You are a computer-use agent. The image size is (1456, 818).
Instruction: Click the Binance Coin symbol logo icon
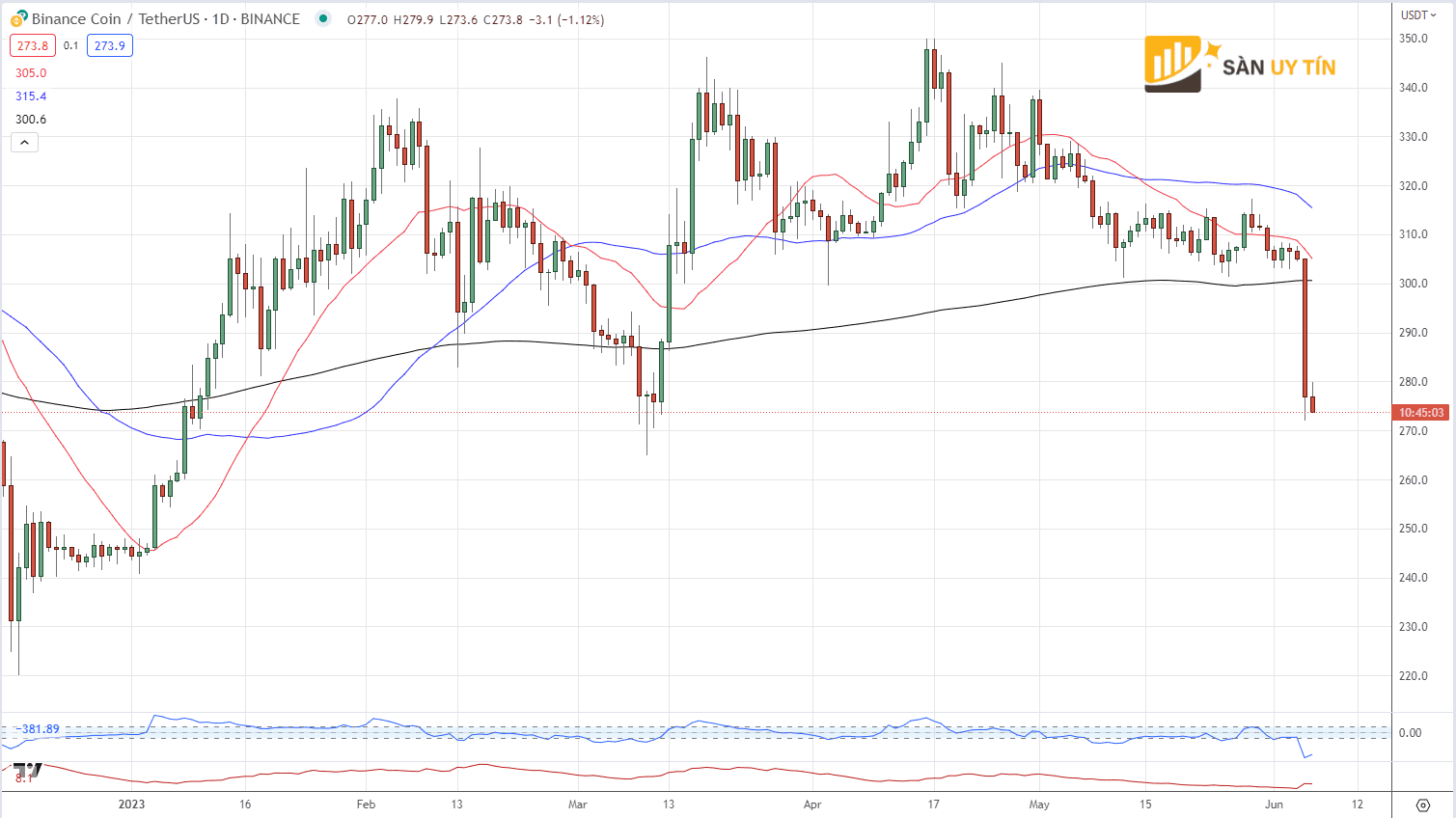tap(19, 19)
